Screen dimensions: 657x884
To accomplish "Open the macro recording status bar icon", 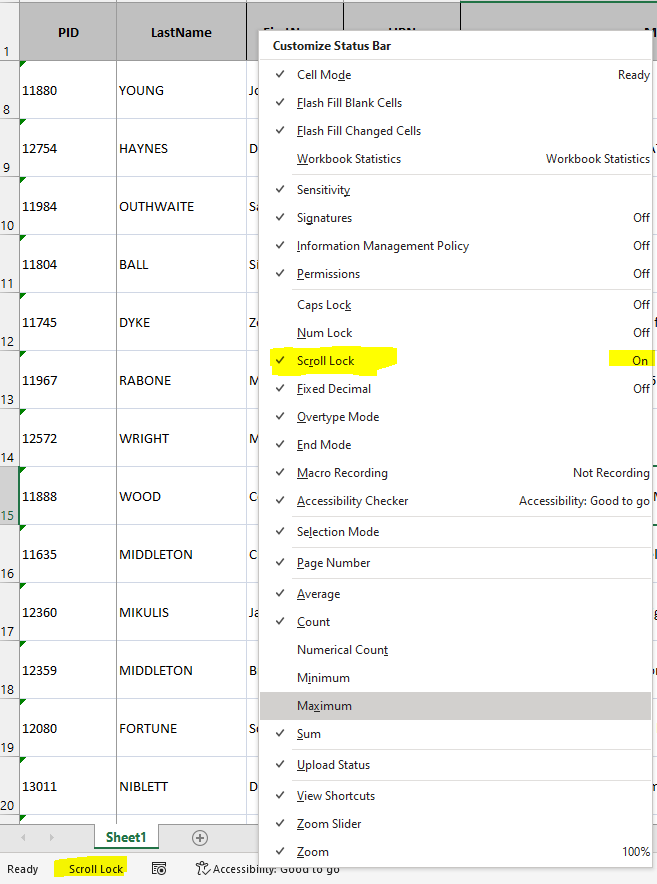I will click(159, 869).
